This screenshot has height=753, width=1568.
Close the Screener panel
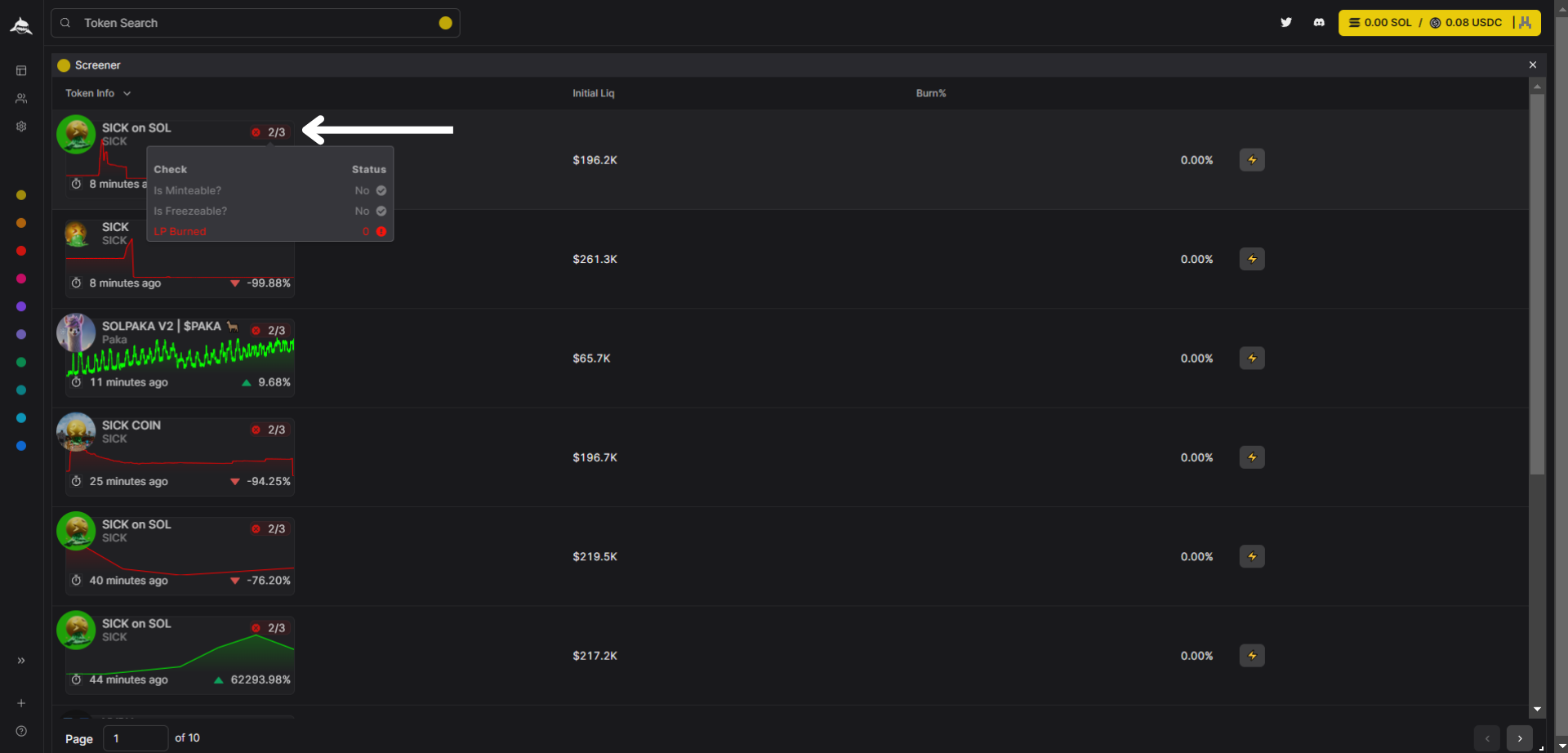(1533, 65)
